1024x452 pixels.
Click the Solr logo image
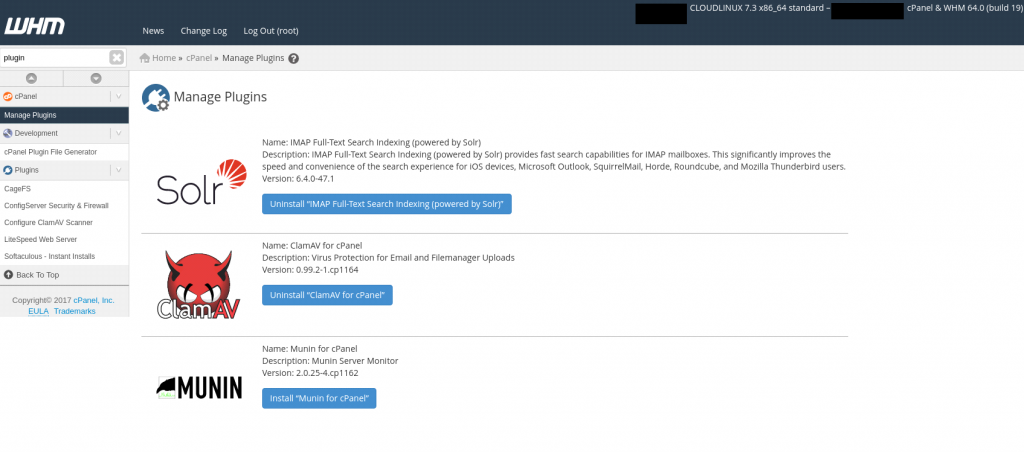click(202, 182)
